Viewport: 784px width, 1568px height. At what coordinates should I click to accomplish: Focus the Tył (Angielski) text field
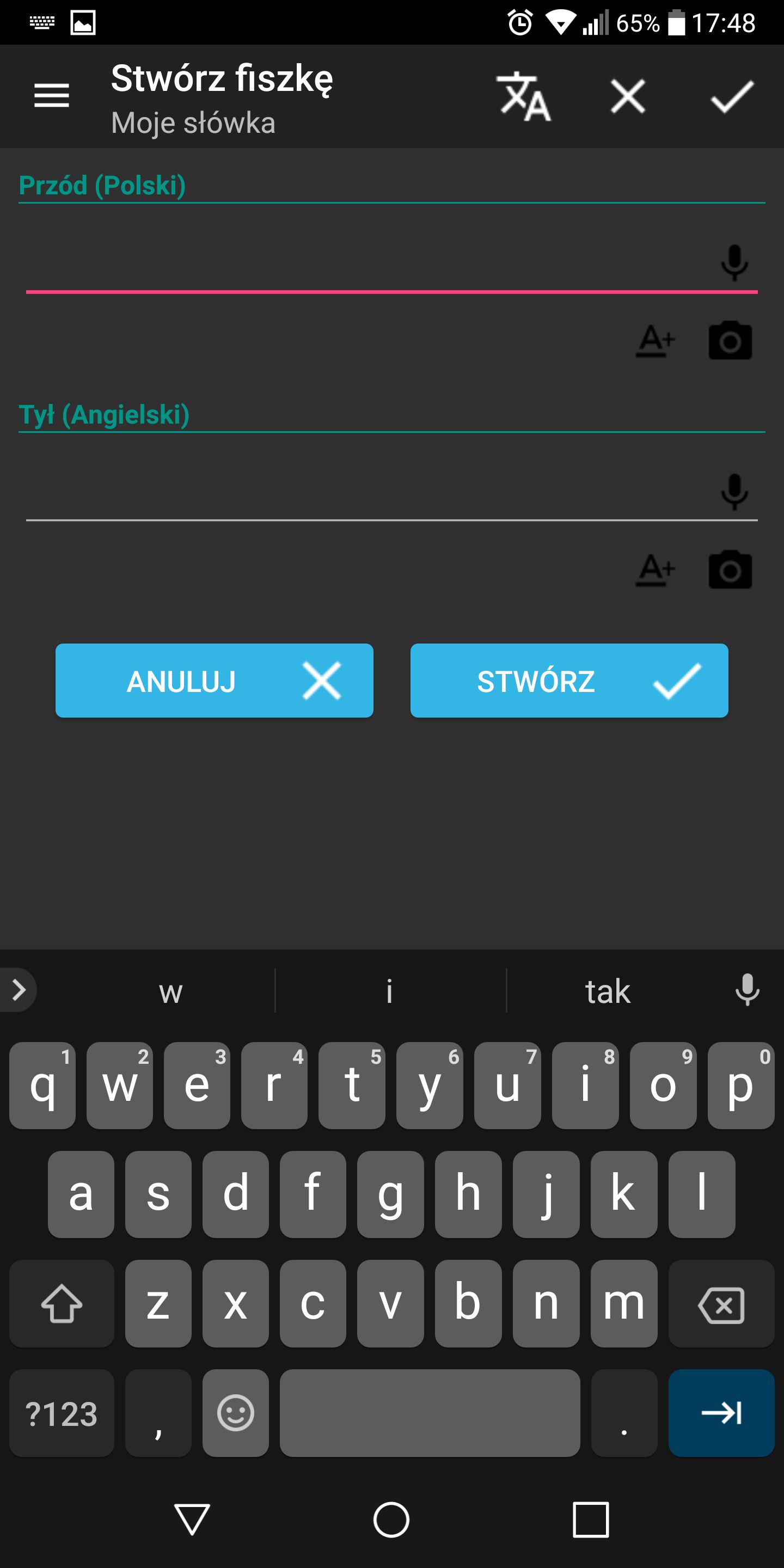tap(368, 492)
